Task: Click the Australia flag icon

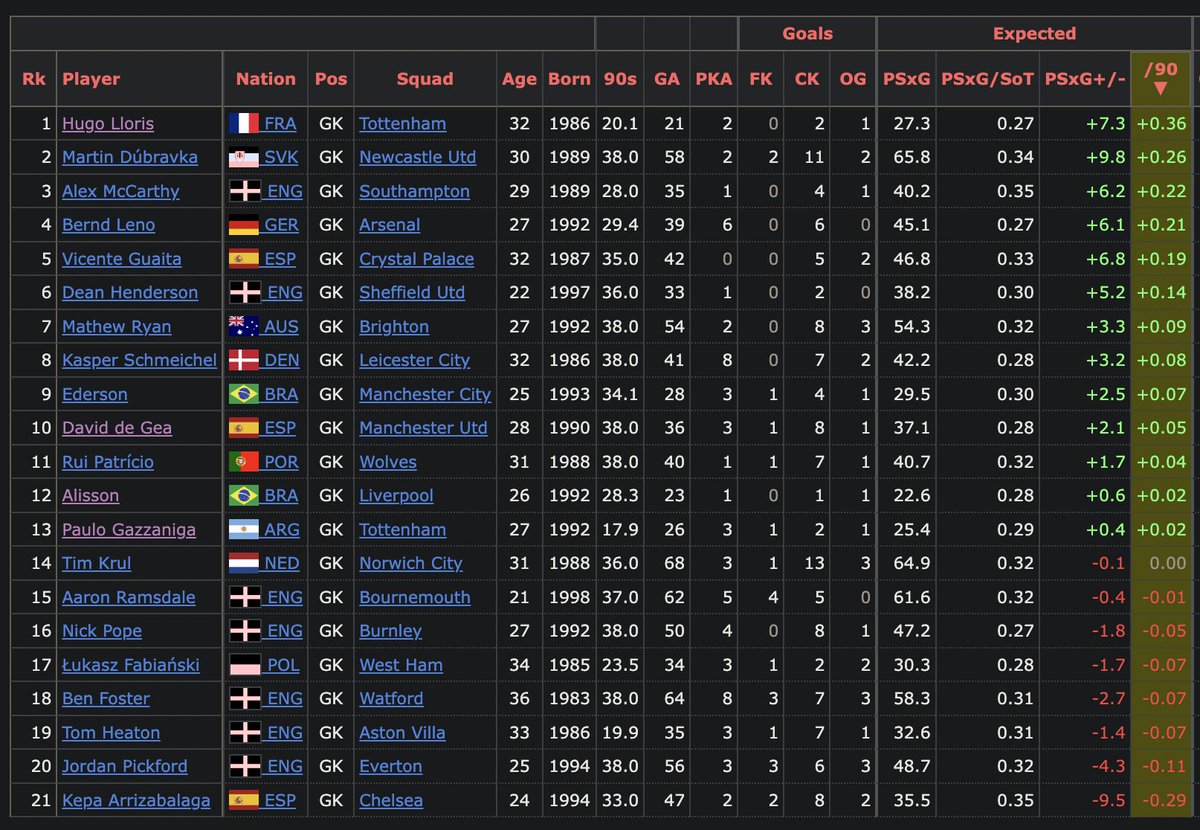Action: pyautogui.click(x=244, y=327)
